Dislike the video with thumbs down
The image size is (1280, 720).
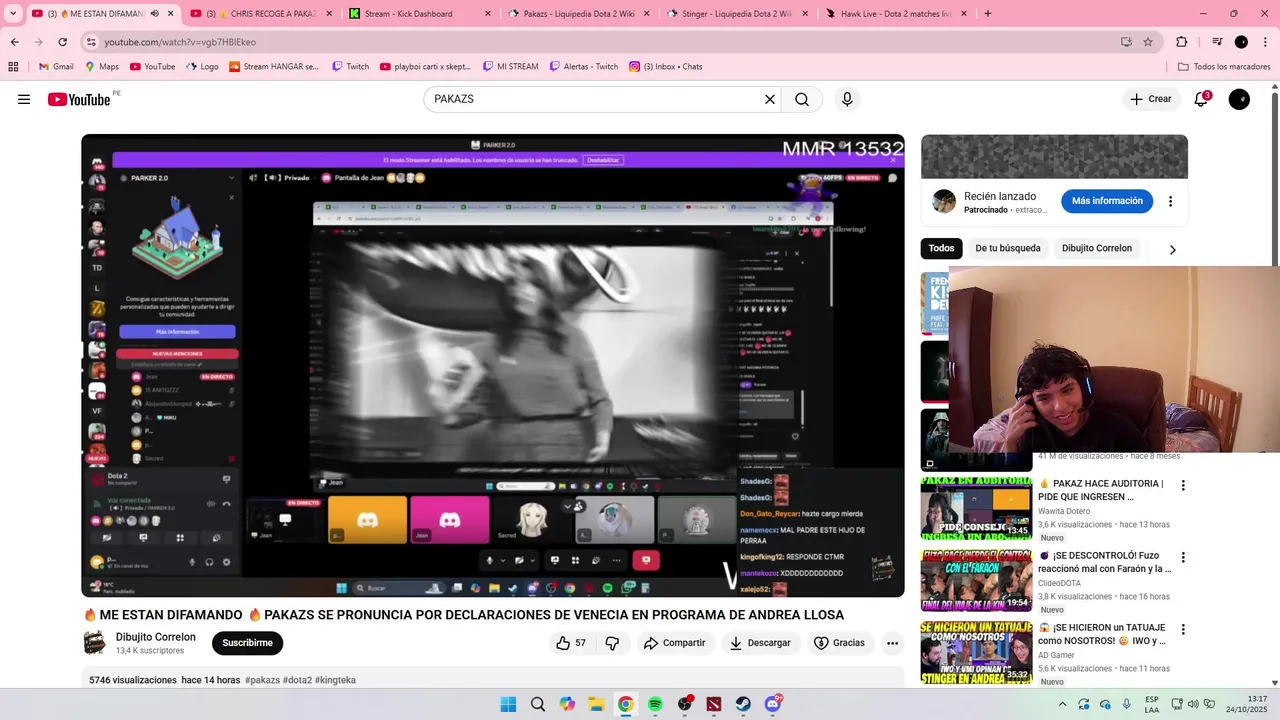tap(612, 643)
